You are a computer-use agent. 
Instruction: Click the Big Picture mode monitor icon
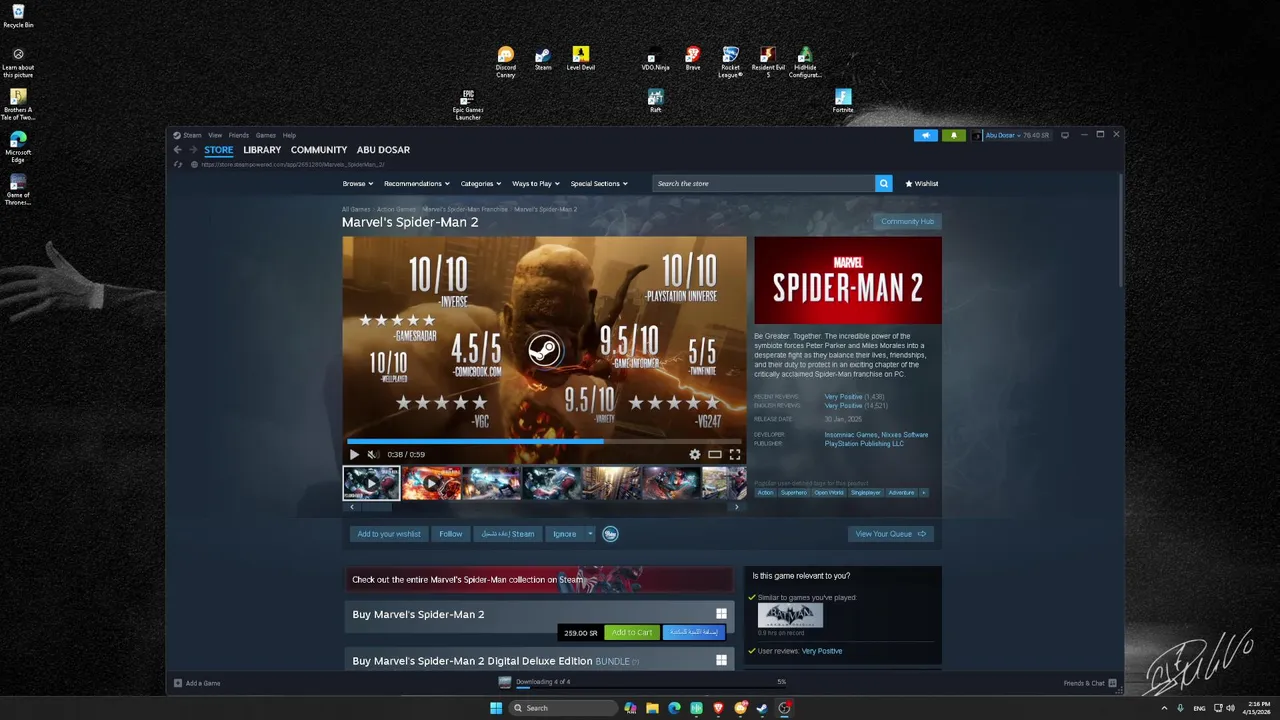[x=1065, y=135]
